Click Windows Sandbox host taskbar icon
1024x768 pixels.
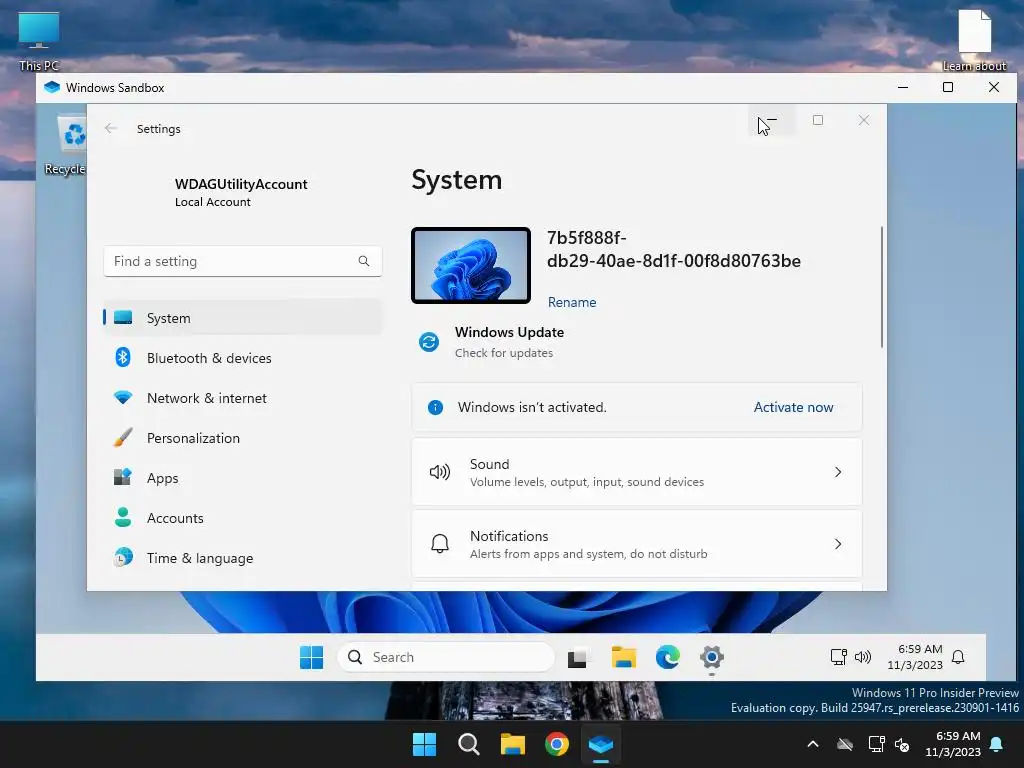pyautogui.click(x=601, y=744)
